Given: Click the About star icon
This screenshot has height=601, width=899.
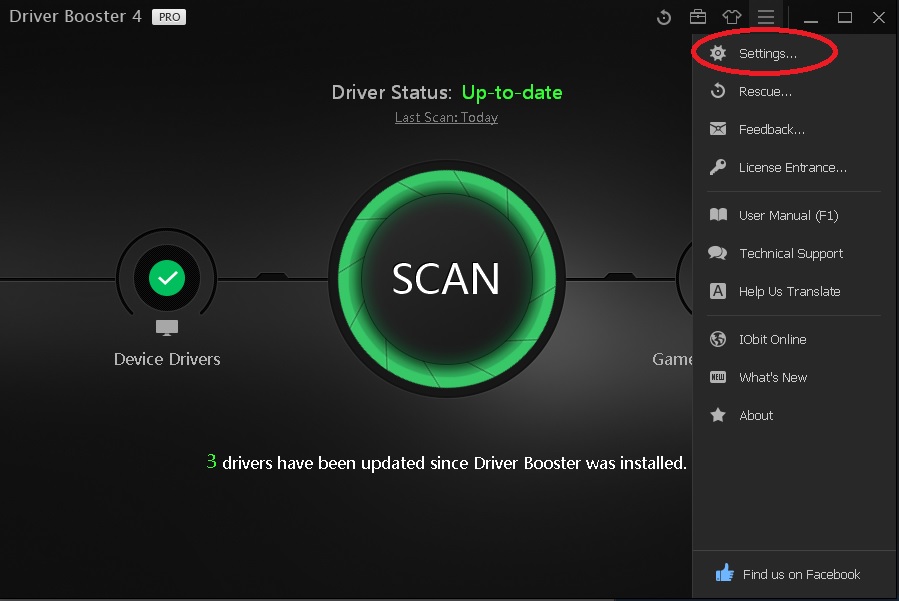Looking at the screenshot, I should pyautogui.click(x=718, y=415).
